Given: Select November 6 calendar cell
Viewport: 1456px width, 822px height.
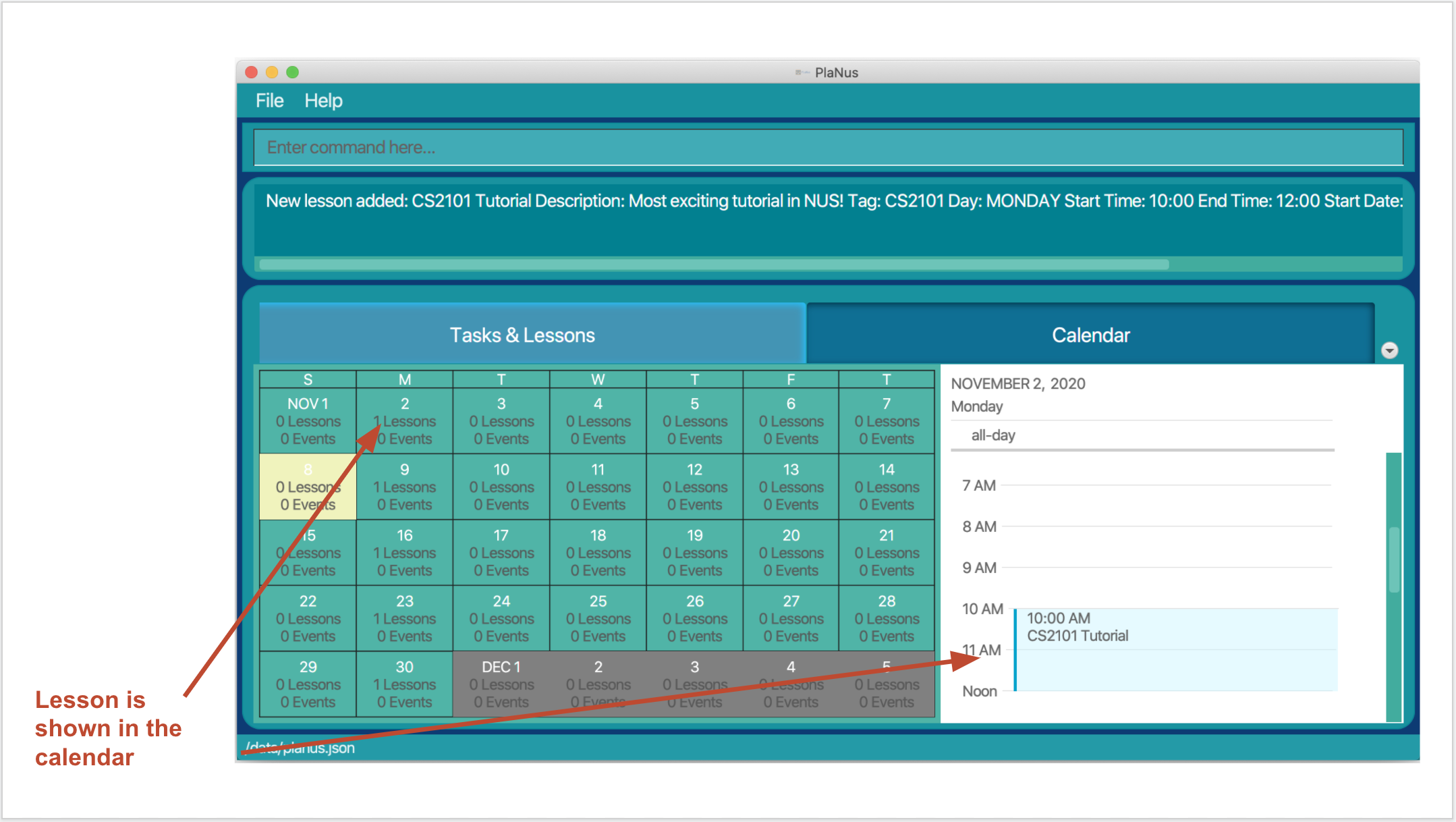Looking at the screenshot, I should coord(791,421).
